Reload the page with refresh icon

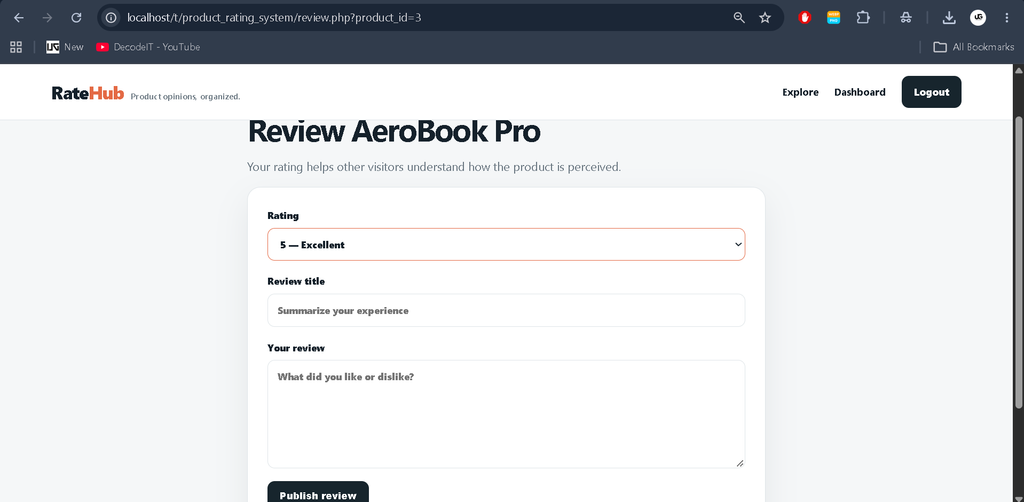[76, 18]
